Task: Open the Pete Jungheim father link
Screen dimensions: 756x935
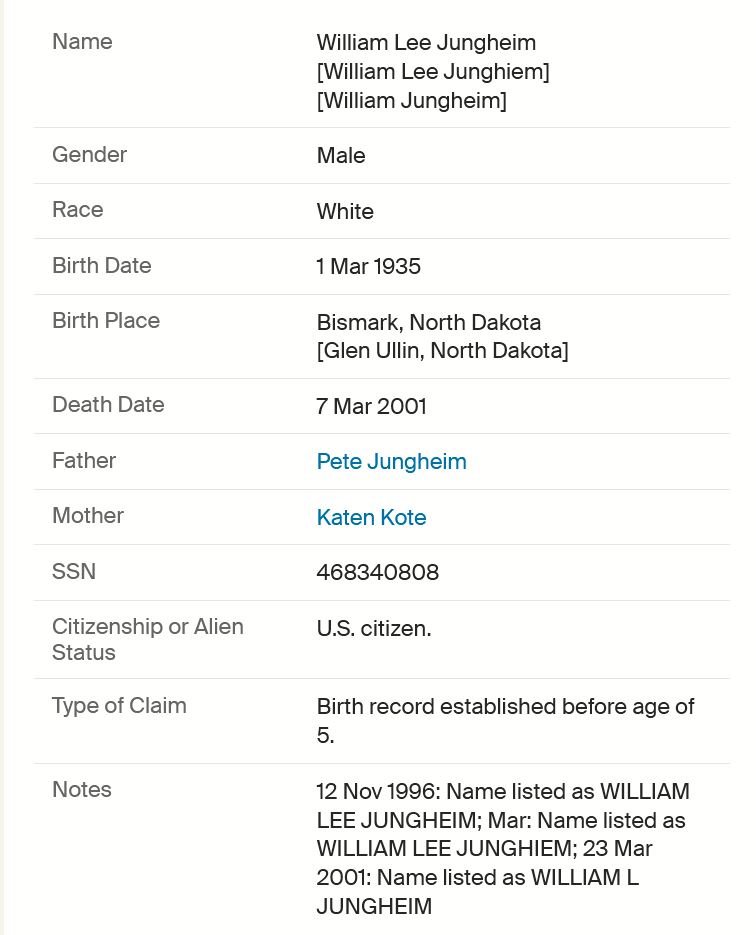Action: click(391, 462)
